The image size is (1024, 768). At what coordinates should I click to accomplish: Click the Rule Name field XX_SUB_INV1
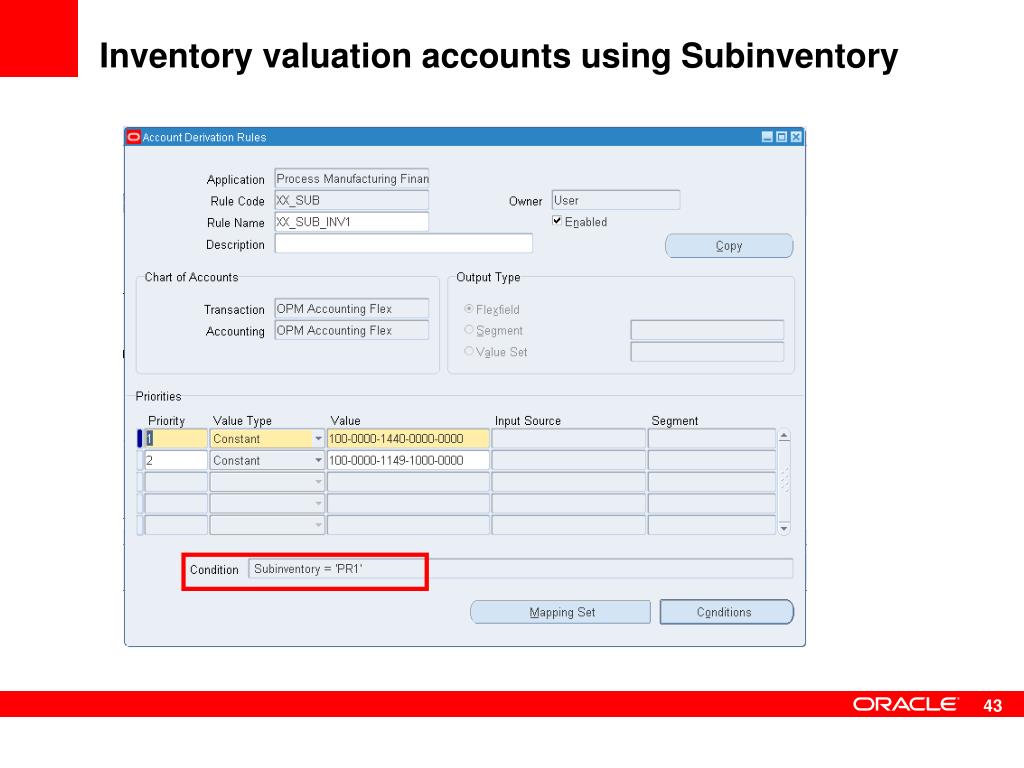pos(351,222)
